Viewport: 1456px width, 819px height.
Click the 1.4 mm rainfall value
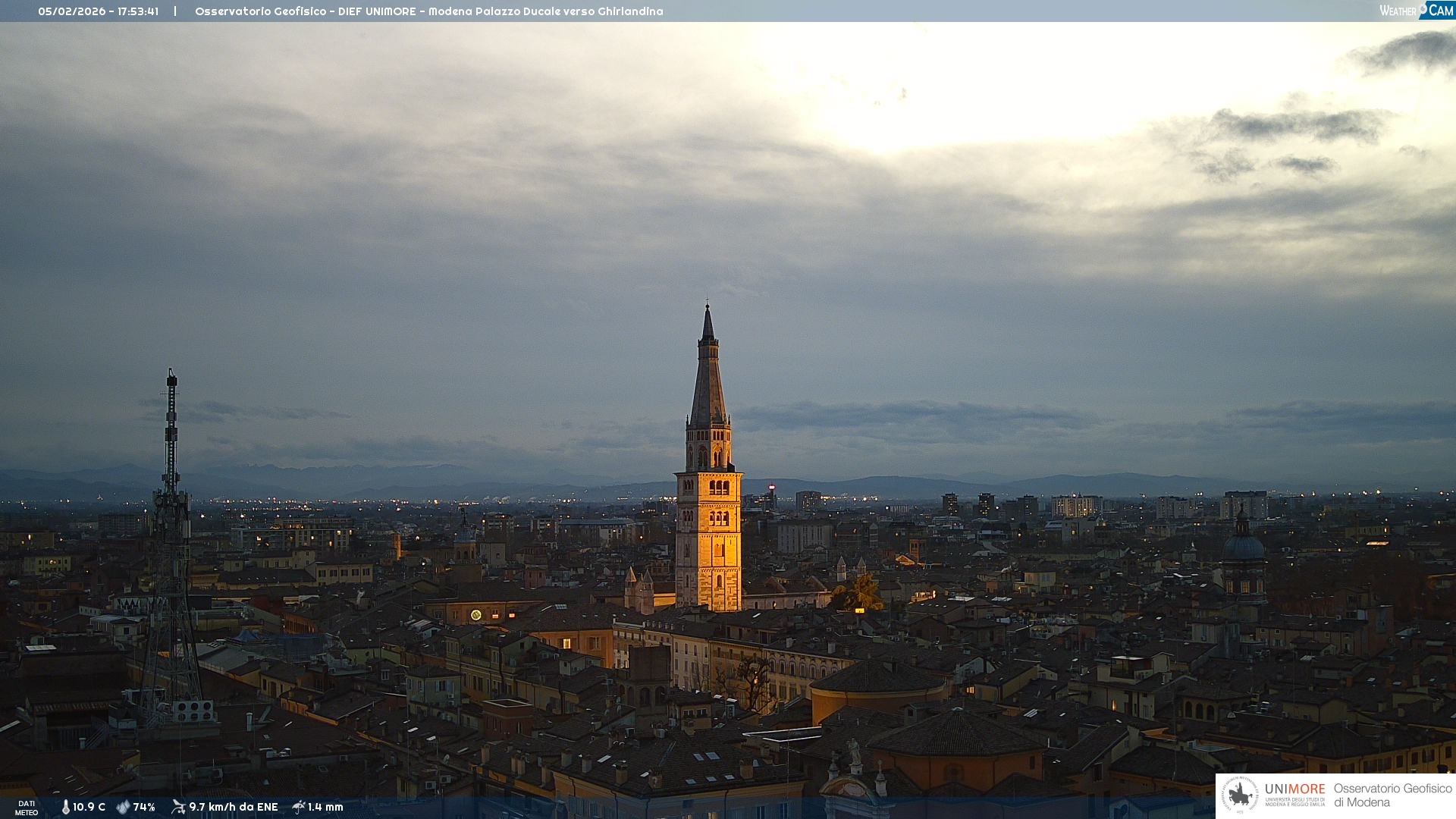tap(325, 807)
